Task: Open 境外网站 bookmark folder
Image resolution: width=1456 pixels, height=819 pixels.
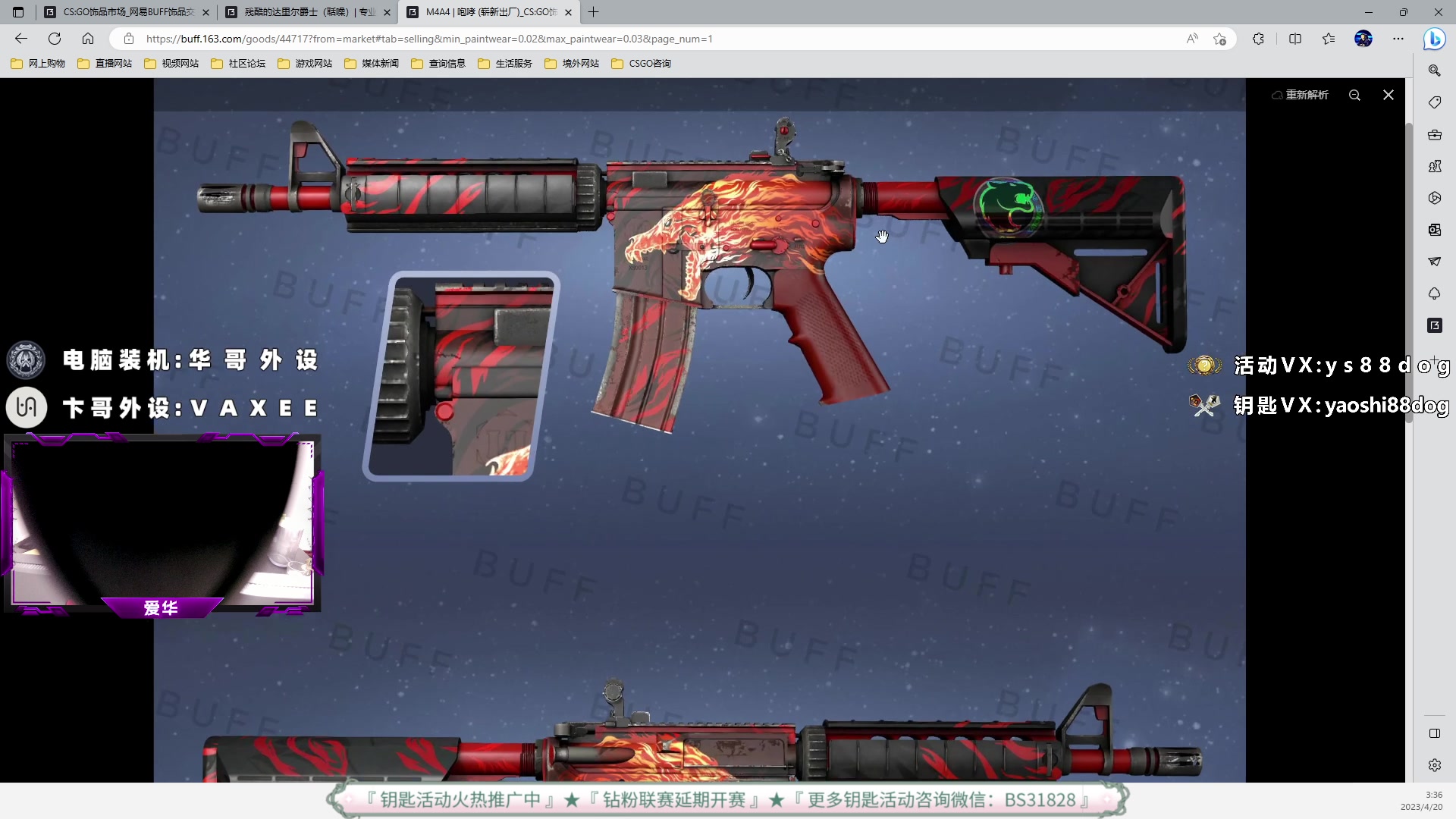Action: coord(572,64)
